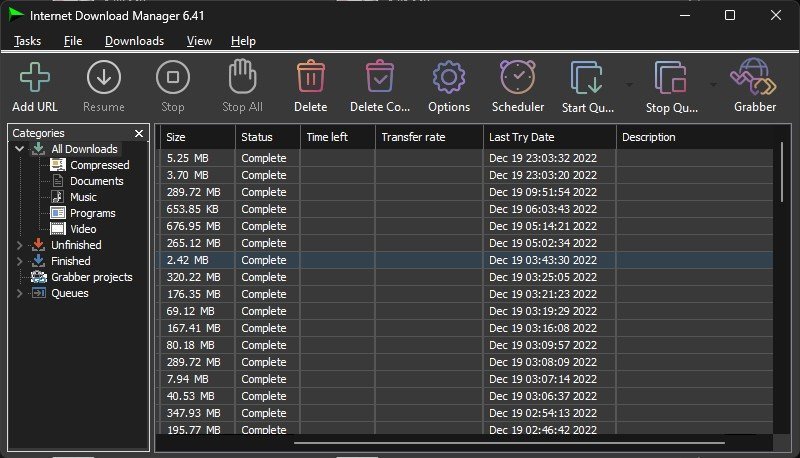
Task: Select Grabber projects in tree
Action: tap(91, 277)
